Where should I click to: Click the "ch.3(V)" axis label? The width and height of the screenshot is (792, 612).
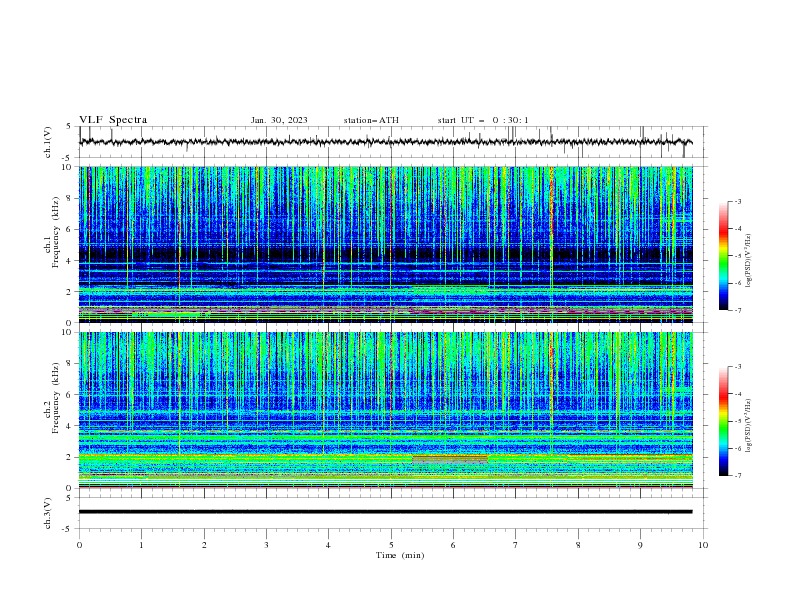(x=48, y=513)
